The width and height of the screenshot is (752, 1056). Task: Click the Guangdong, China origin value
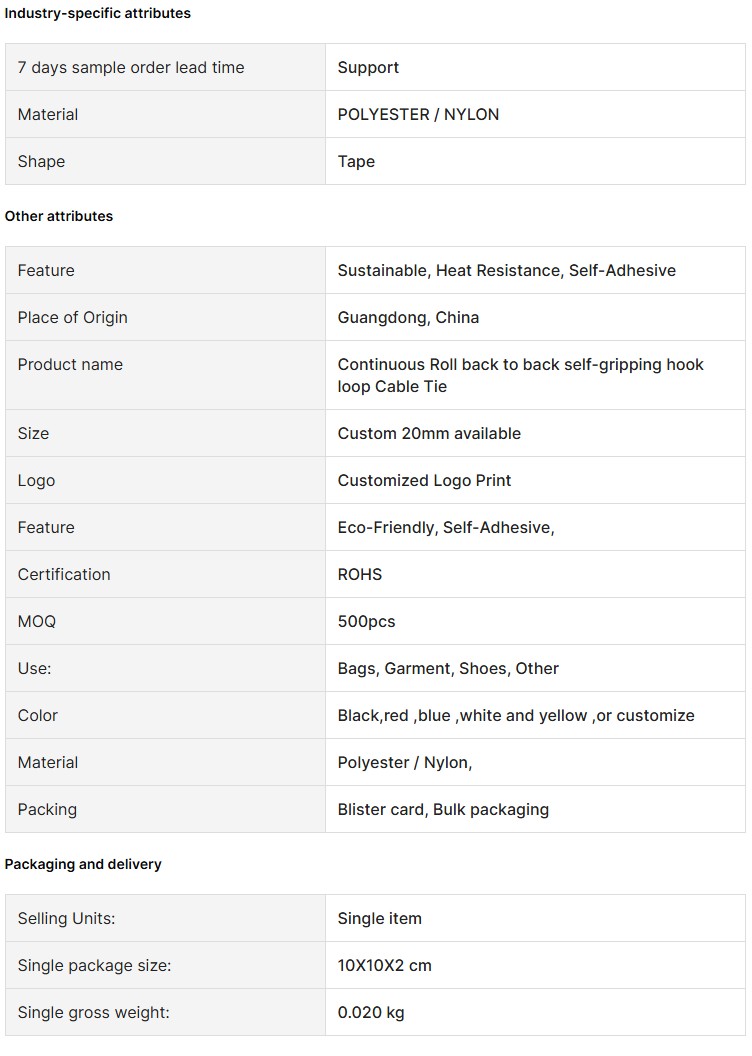(x=408, y=318)
